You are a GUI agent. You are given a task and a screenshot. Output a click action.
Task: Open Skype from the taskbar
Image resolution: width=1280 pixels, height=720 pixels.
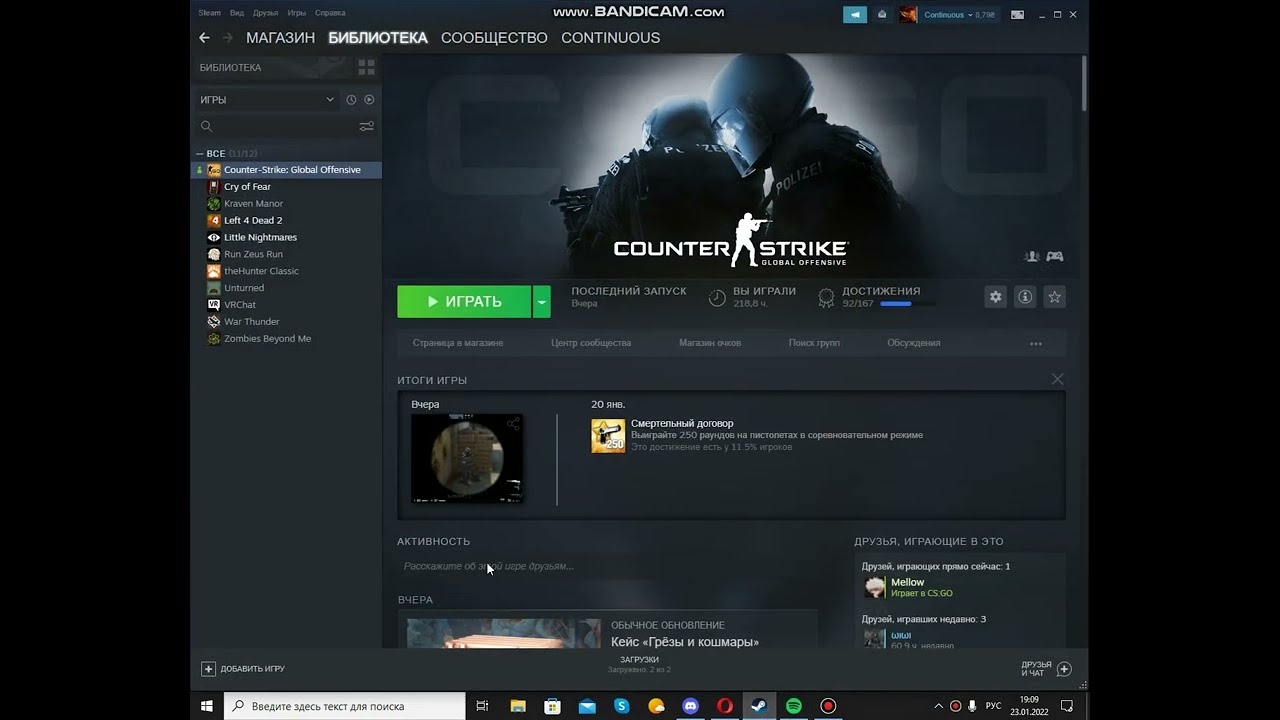click(x=621, y=706)
